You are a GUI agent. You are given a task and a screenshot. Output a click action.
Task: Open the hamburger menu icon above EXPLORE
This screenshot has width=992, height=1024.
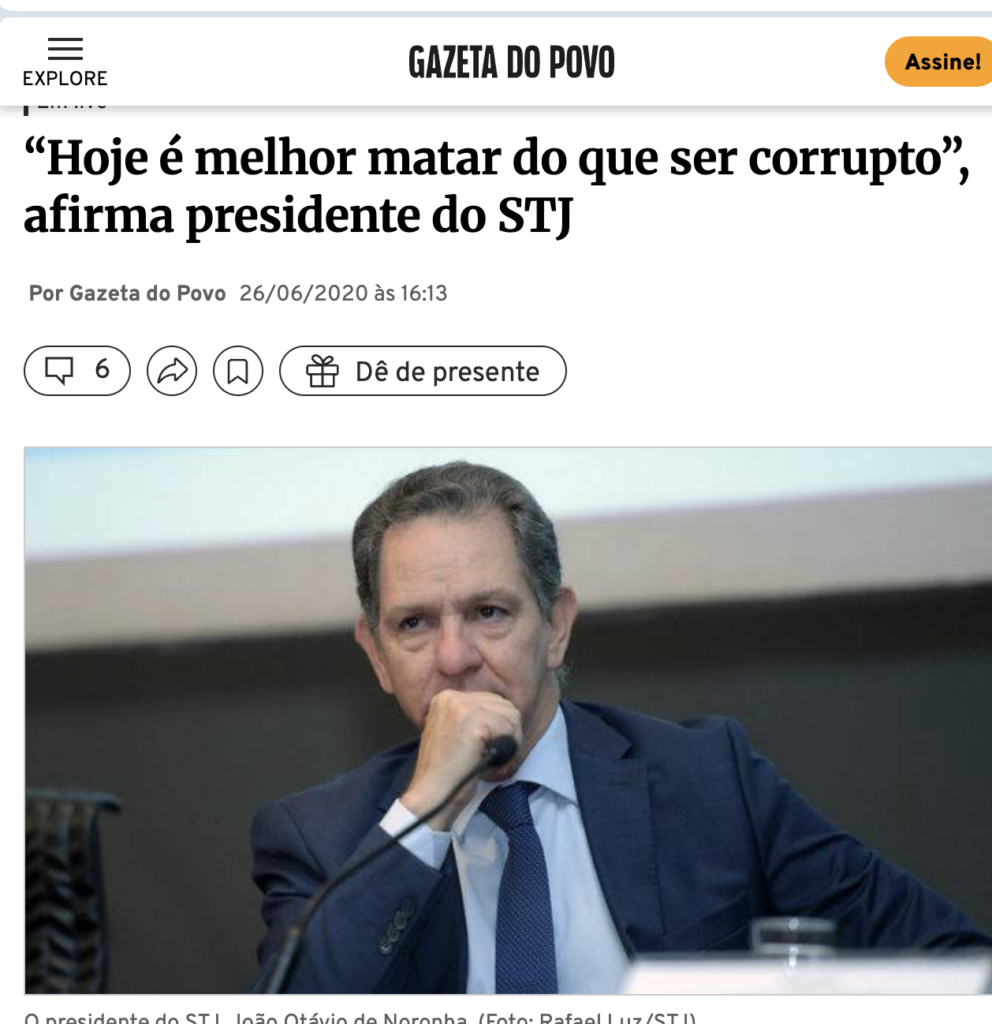pyautogui.click(x=65, y=49)
